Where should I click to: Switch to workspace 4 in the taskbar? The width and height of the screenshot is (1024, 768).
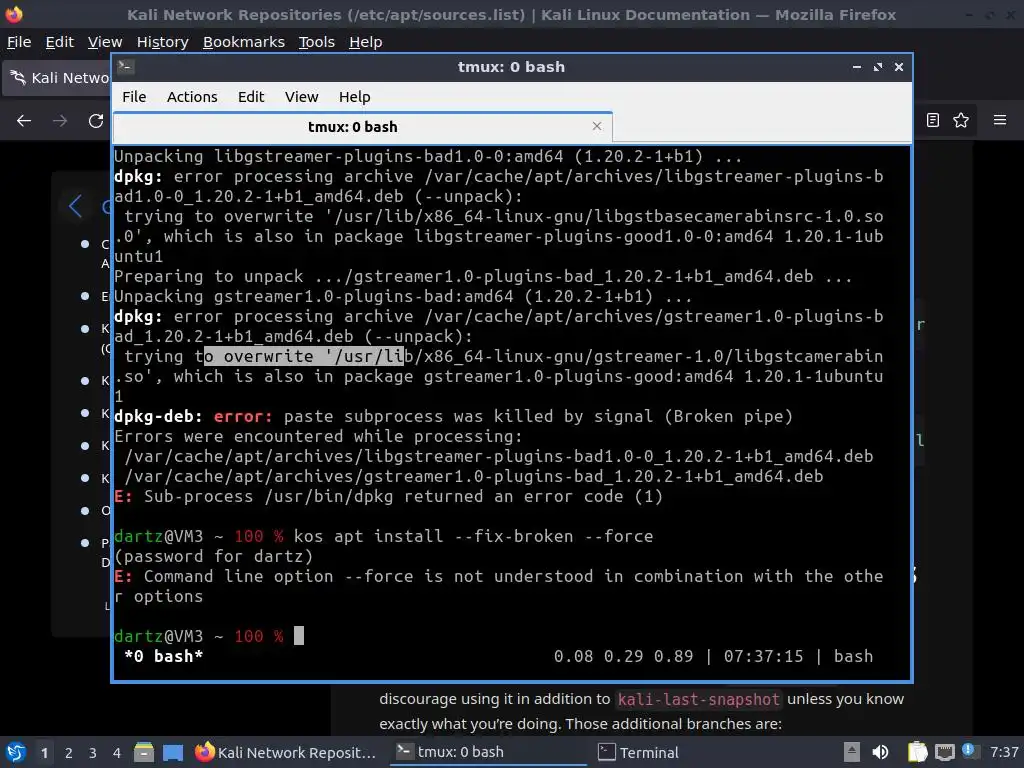(116, 753)
